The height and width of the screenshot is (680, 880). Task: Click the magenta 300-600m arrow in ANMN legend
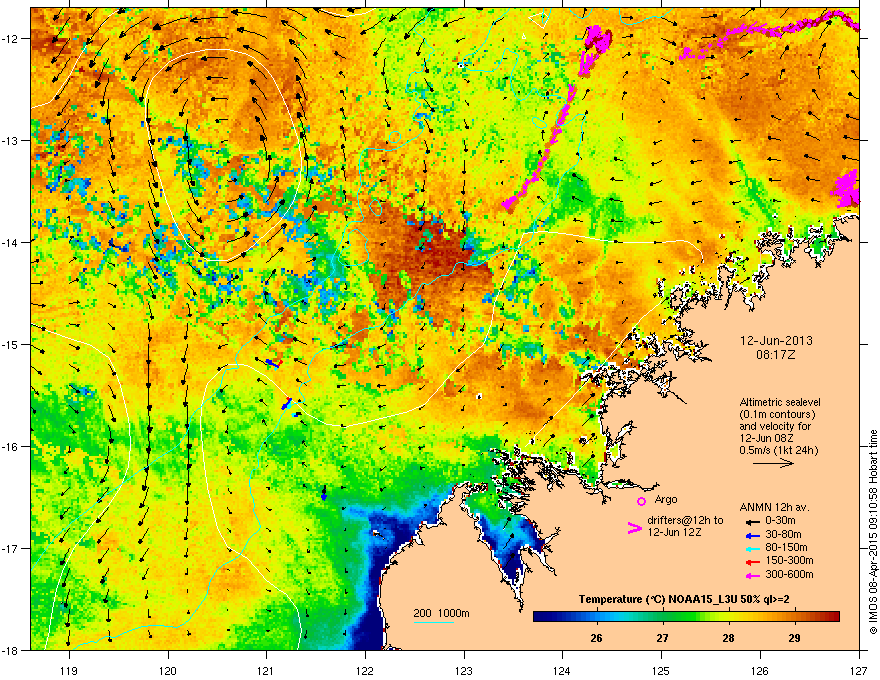753,576
